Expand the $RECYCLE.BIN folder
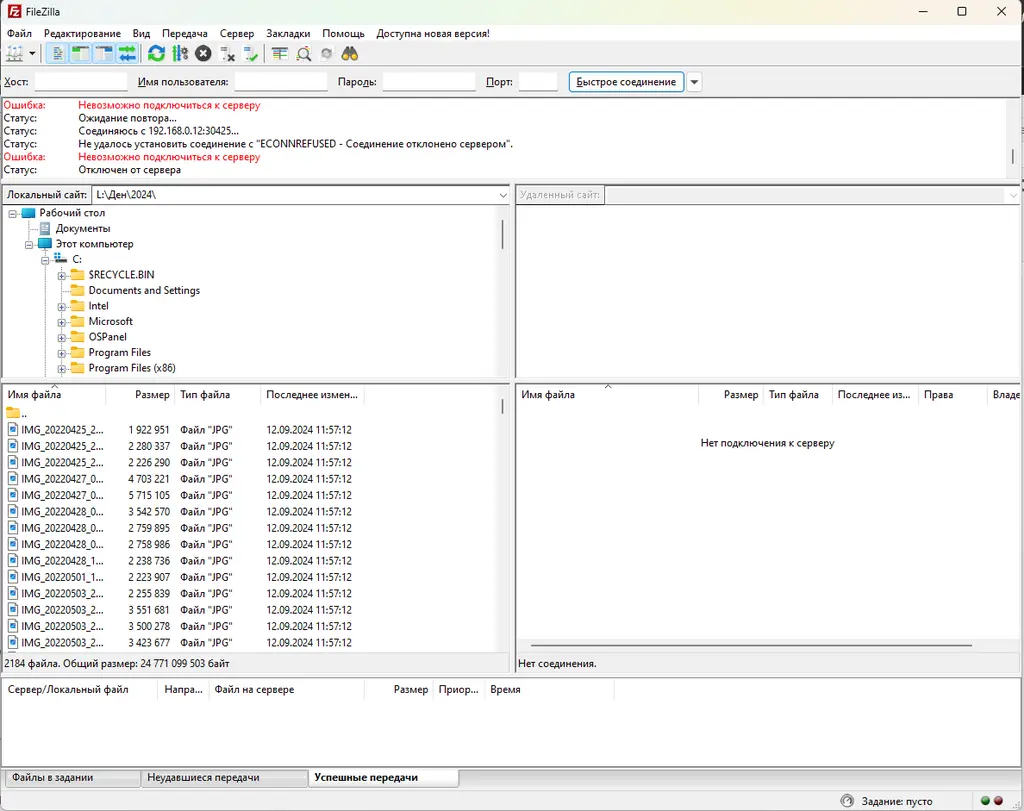Image resolution: width=1024 pixels, height=811 pixels. tap(61, 276)
